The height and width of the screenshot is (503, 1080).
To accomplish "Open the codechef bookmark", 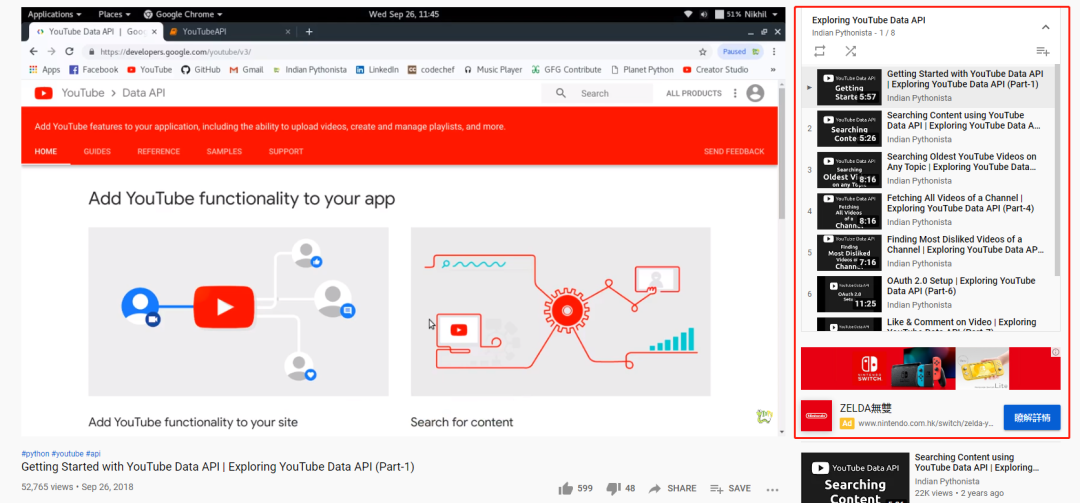I will 430,70.
